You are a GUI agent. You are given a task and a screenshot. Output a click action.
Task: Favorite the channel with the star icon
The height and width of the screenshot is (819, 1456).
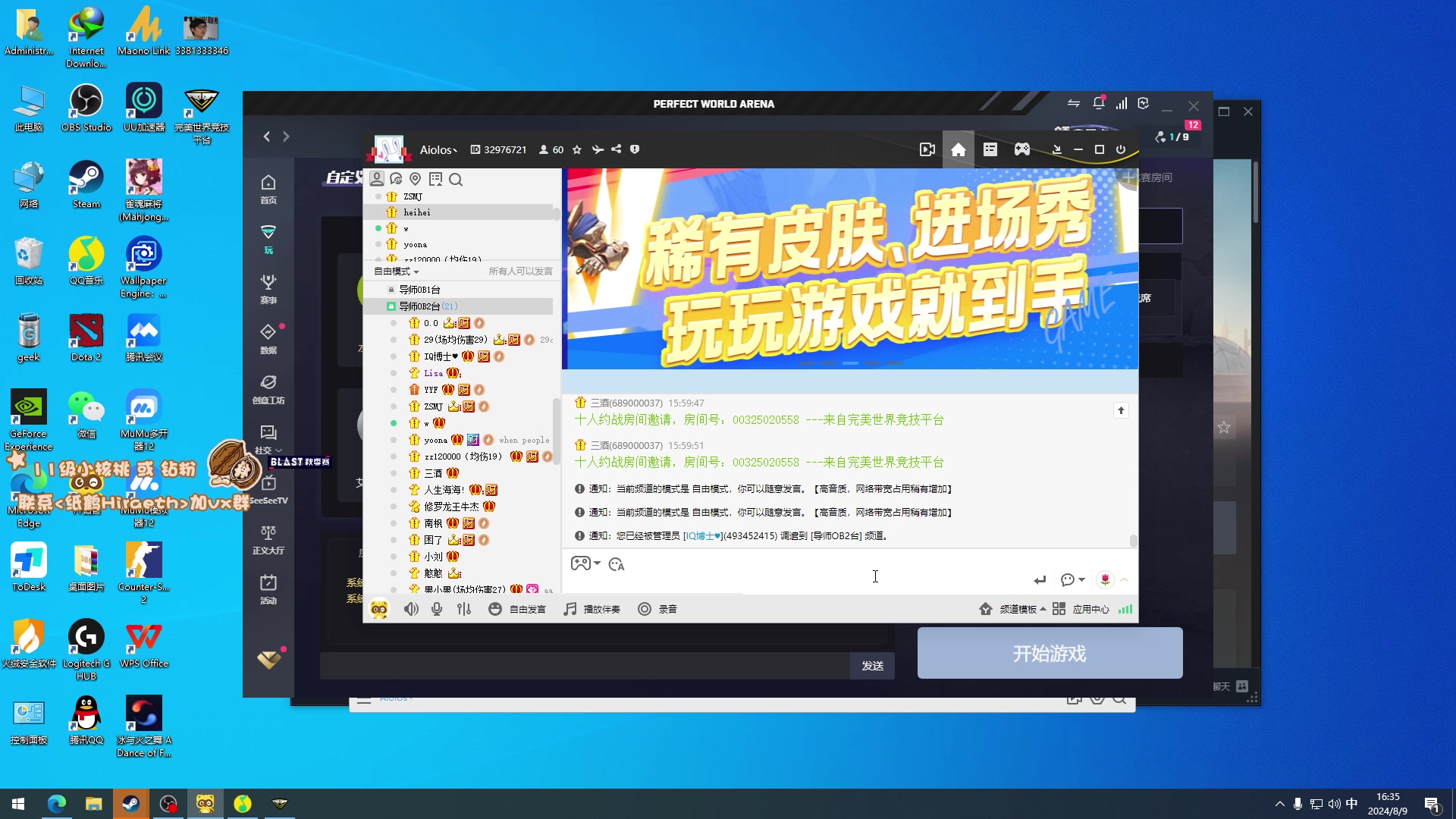coord(577,150)
